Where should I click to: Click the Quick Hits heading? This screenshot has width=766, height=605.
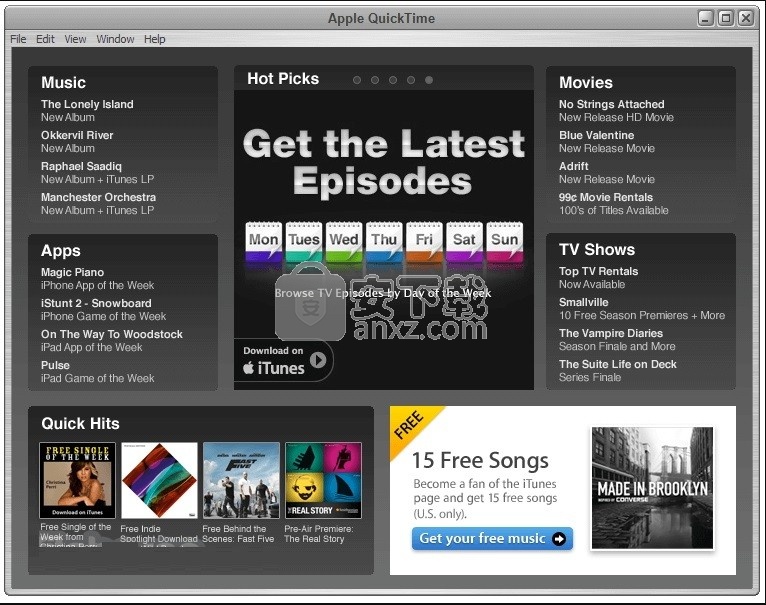point(81,424)
